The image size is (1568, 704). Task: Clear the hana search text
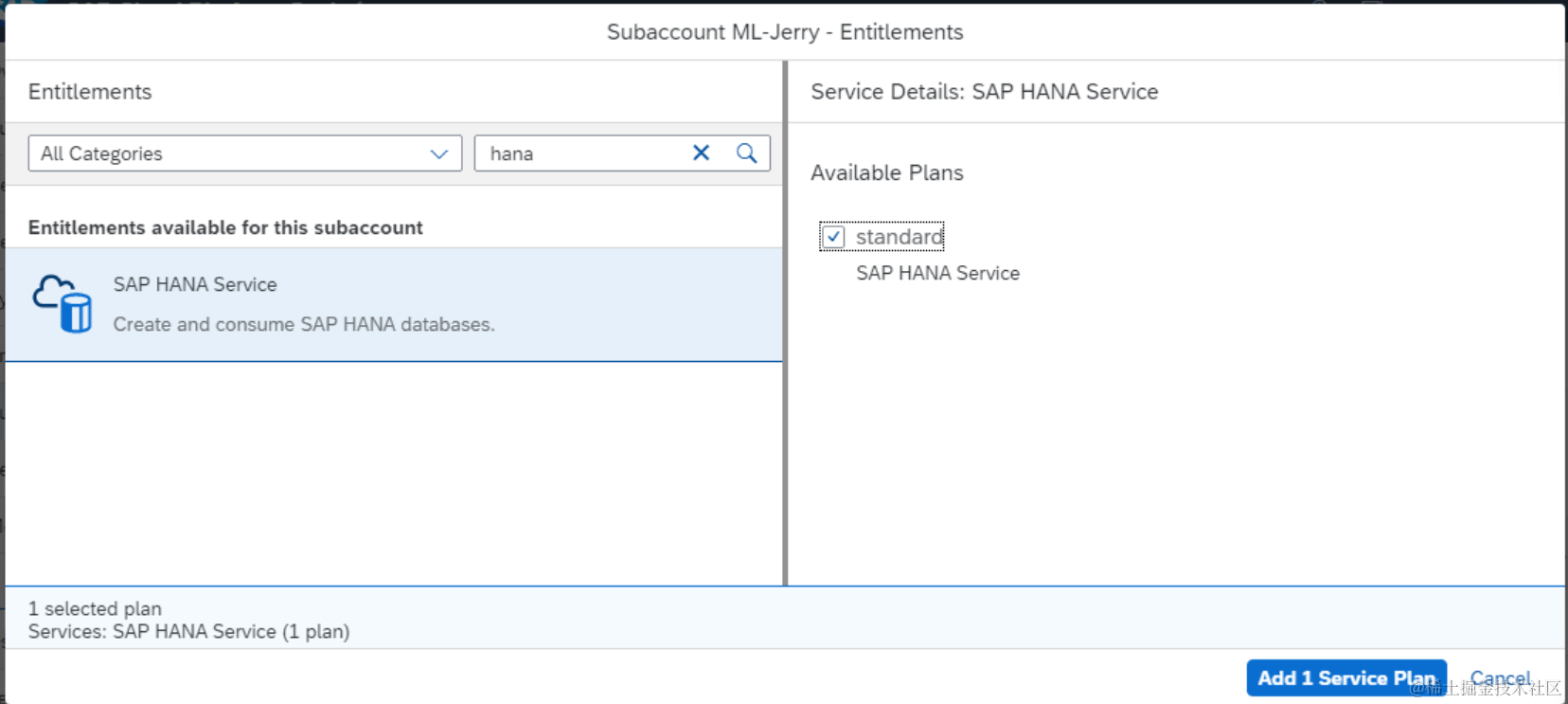coord(701,153)
